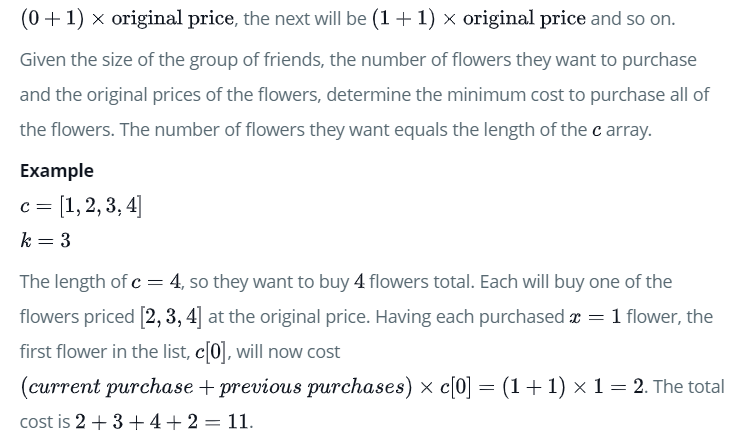The image size is (741, 436).
Task: Click the phrase 'will now cost'
Action: click(x=288, y=352)
